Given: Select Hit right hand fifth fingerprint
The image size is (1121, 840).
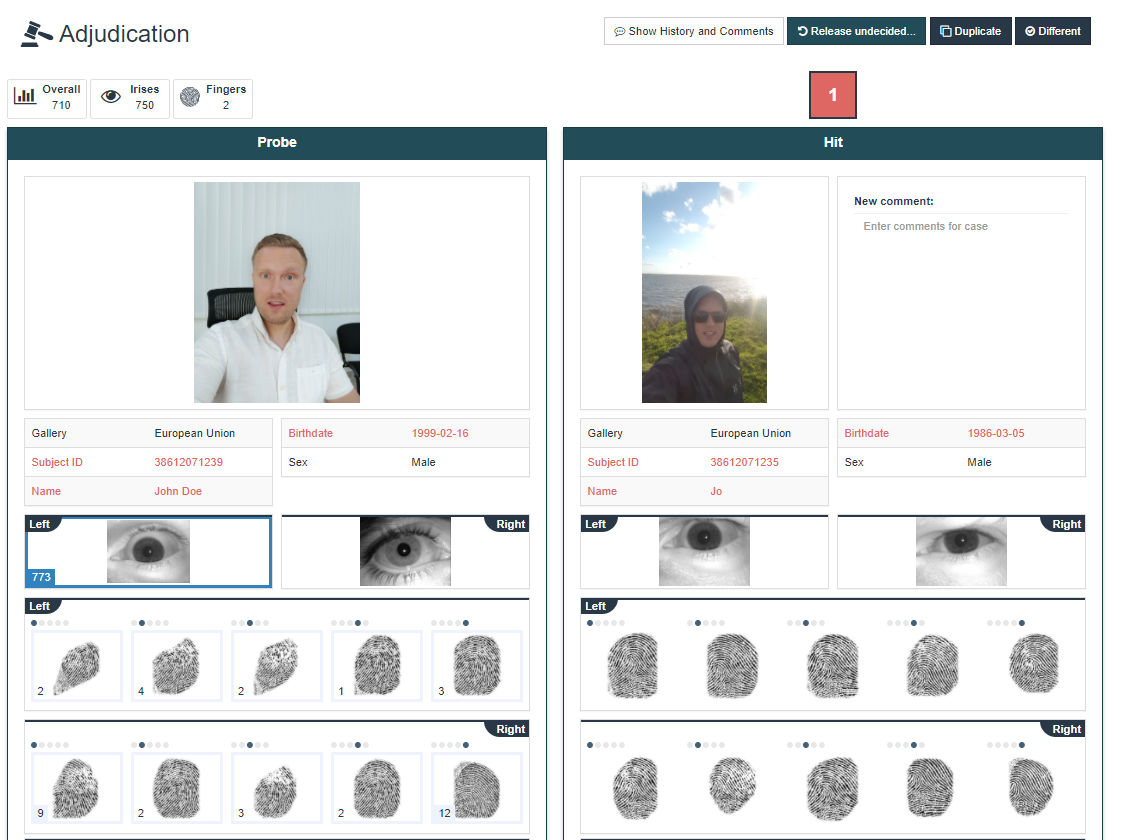Looking at the screenshot, I should point(1032,786).
